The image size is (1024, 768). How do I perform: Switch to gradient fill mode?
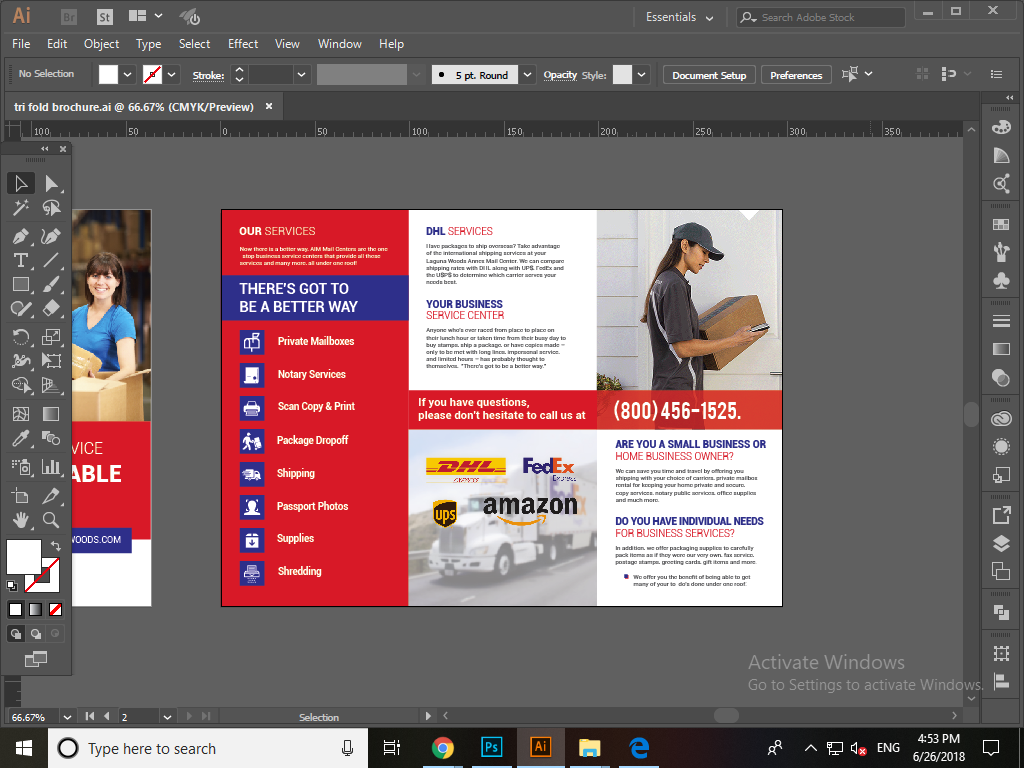point(33,608)
